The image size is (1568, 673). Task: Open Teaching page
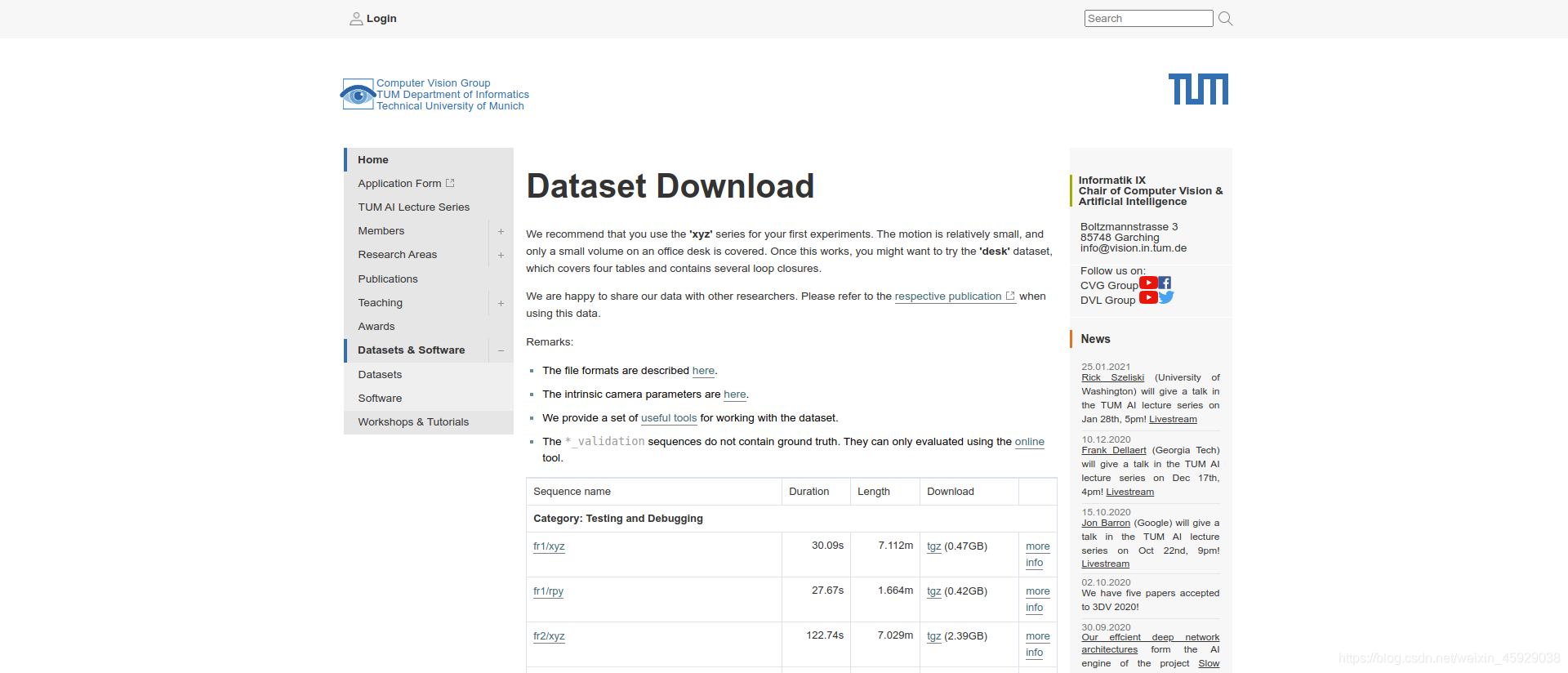coord(381,303)
